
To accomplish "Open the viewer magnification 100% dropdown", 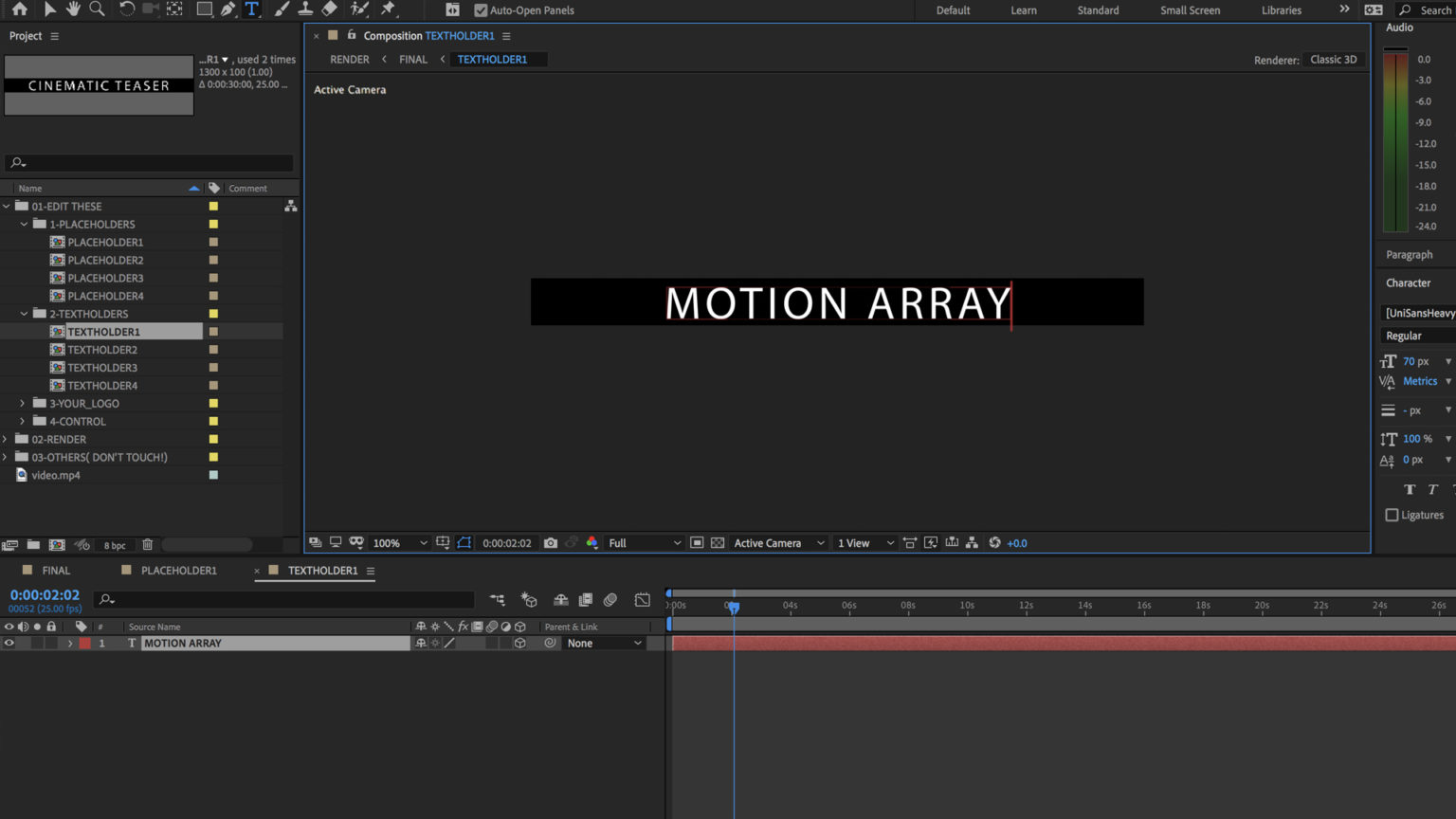I will click(398, 542).
